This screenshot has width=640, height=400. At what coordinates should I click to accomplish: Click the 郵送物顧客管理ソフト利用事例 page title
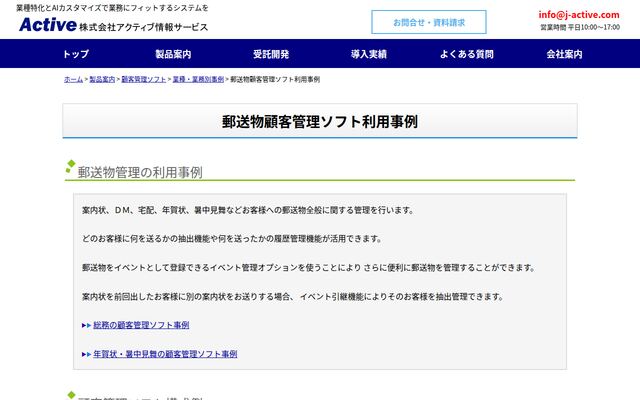click(x=320, y=122)
